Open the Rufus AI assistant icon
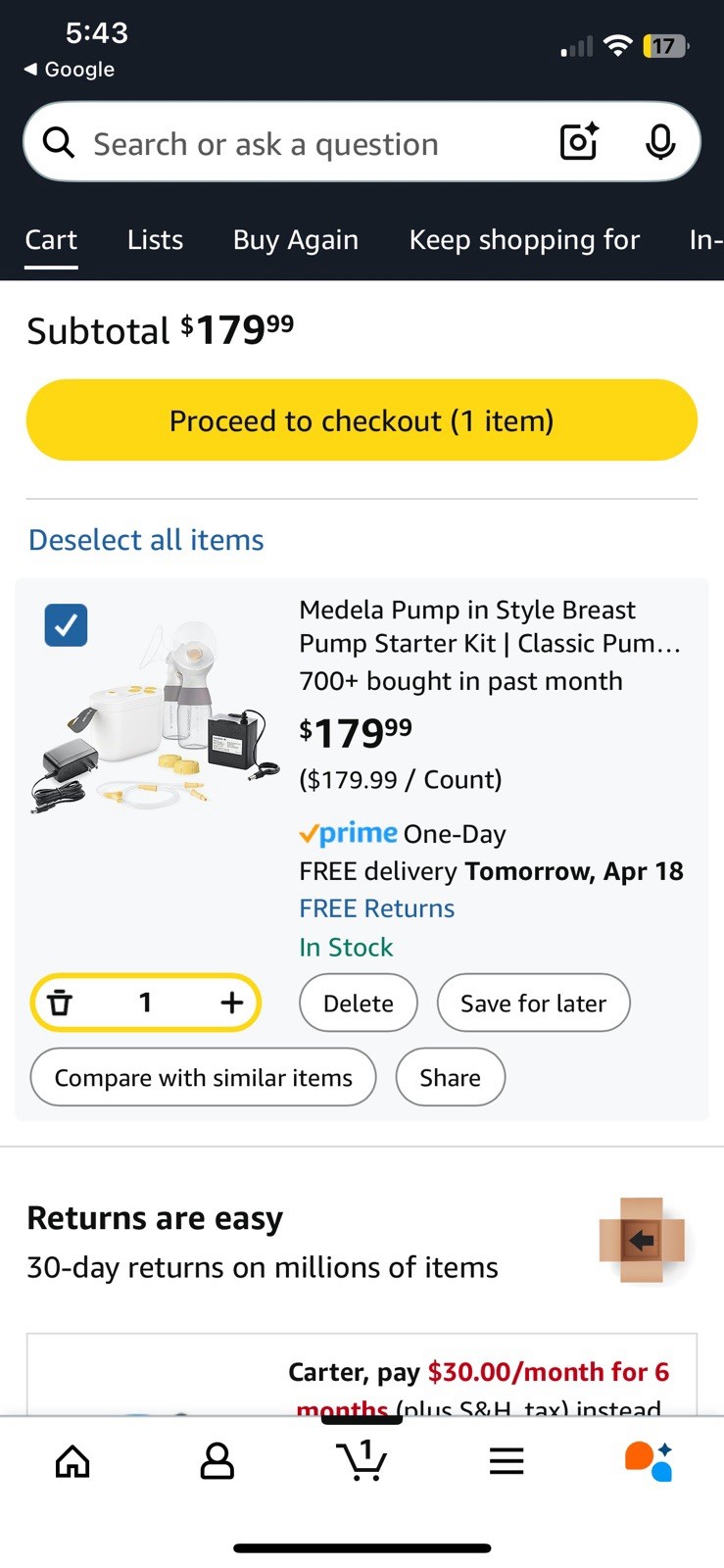The height and width of the screenshot is (1568, 724). tap(649, 1461)
